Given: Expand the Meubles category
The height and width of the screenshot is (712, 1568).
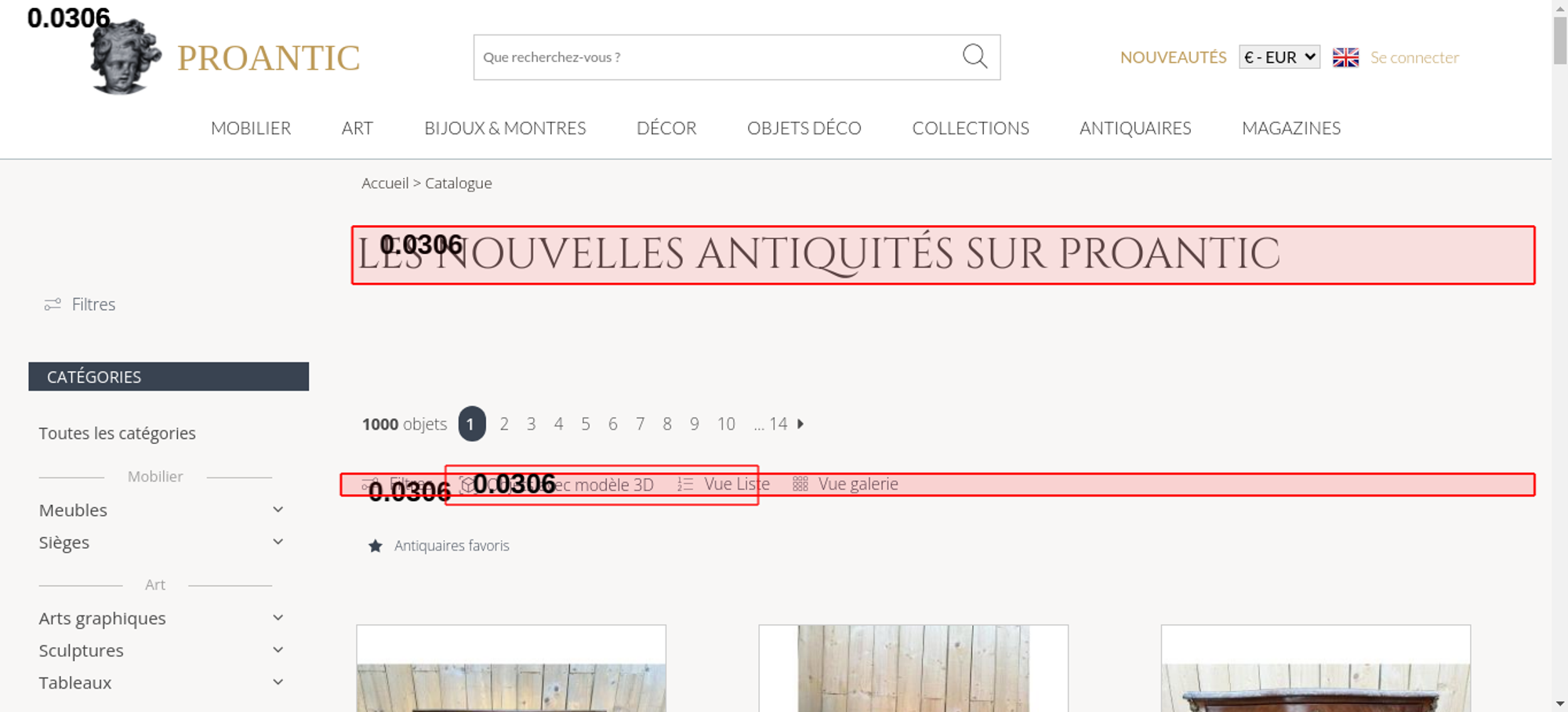Looking at the screenshot, I should [x=278, y=510].
